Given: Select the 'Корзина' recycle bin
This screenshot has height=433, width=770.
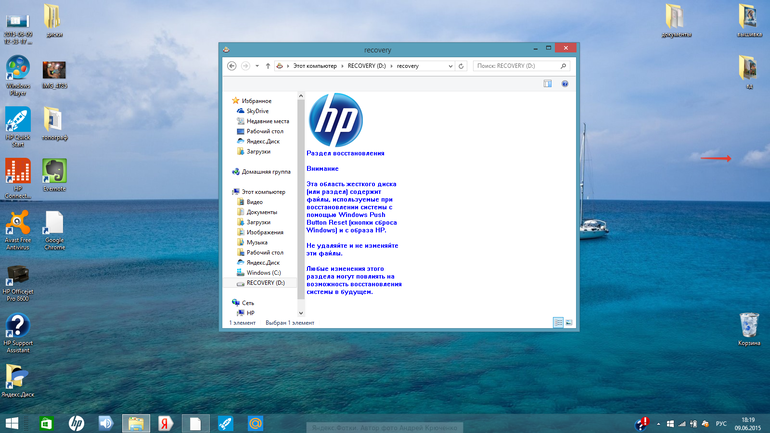Looking at the screenshot, I should (749, 329).
